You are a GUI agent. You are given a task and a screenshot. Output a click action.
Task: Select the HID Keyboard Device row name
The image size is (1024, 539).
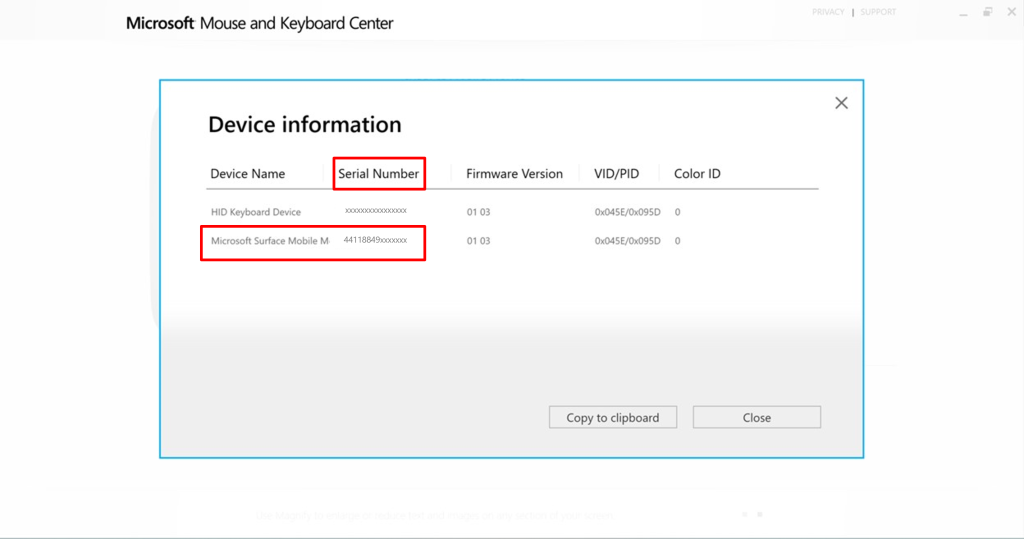click(256, 212)
